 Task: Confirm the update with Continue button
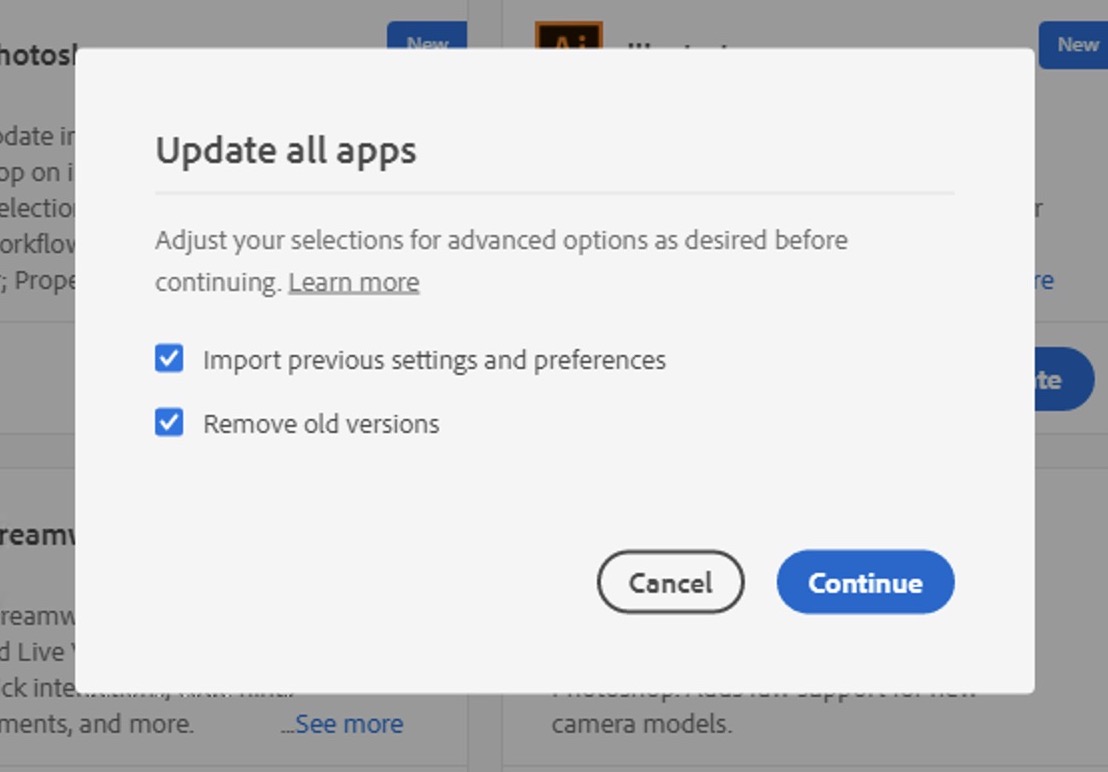[865, 582]
